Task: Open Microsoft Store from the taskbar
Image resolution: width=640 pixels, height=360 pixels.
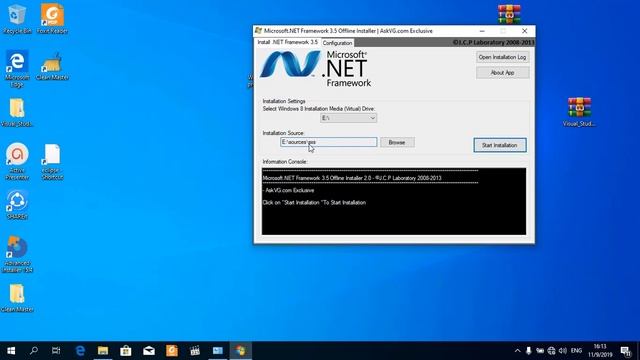Action: (x=126, y=351)
